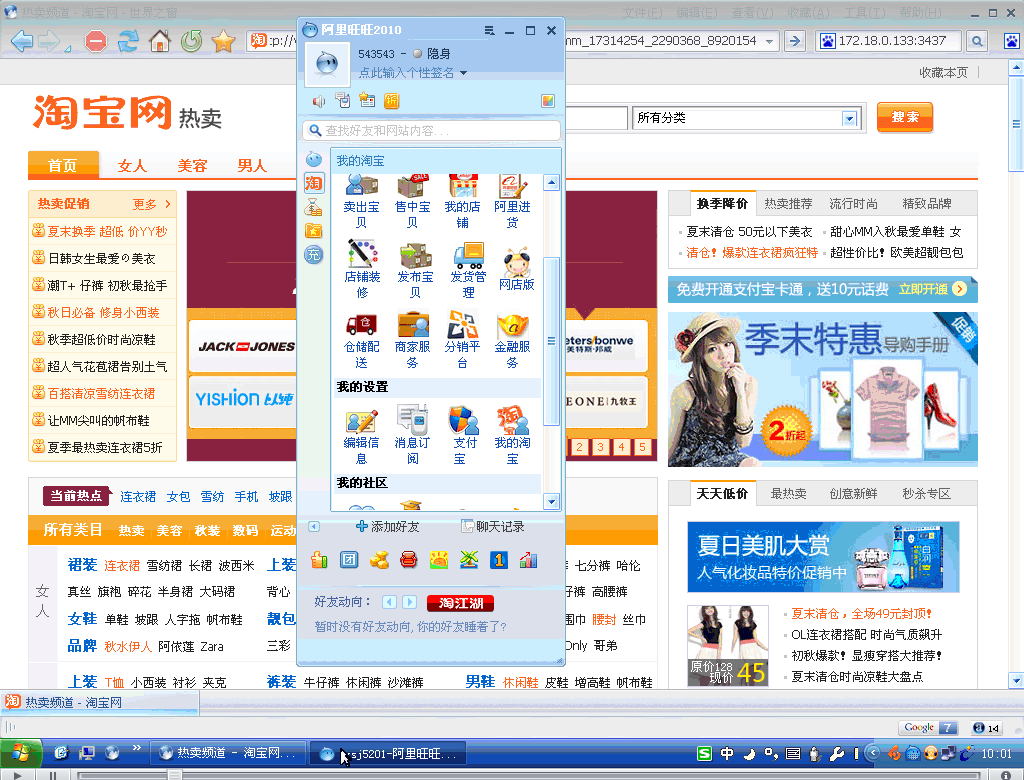Expand the 点此输入个性签名 signature dropdown arrow
Image resolution: width=1024 pixels, height=780 pixels.
pyautogui.click(x=463, y=73)
